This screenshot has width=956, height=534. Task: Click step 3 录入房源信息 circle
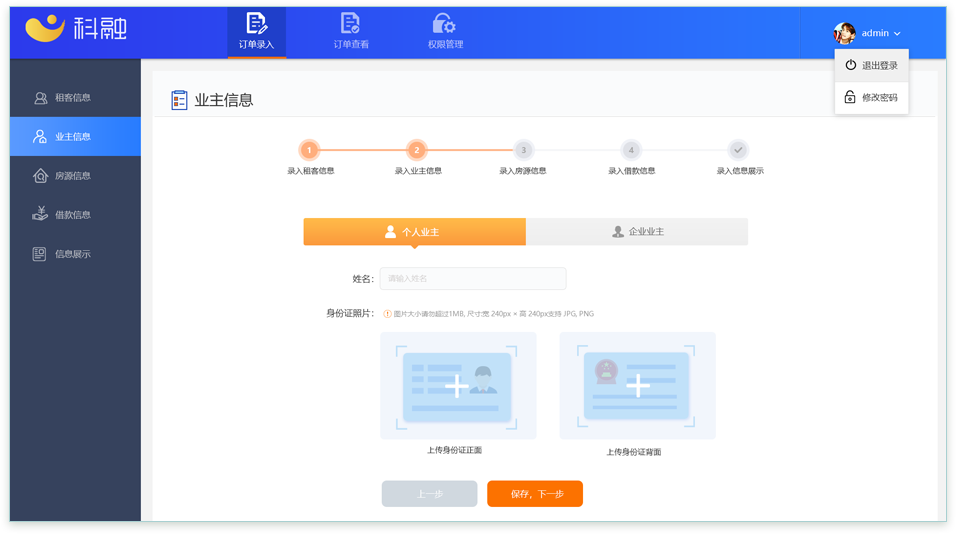click(x=523, y=150)
